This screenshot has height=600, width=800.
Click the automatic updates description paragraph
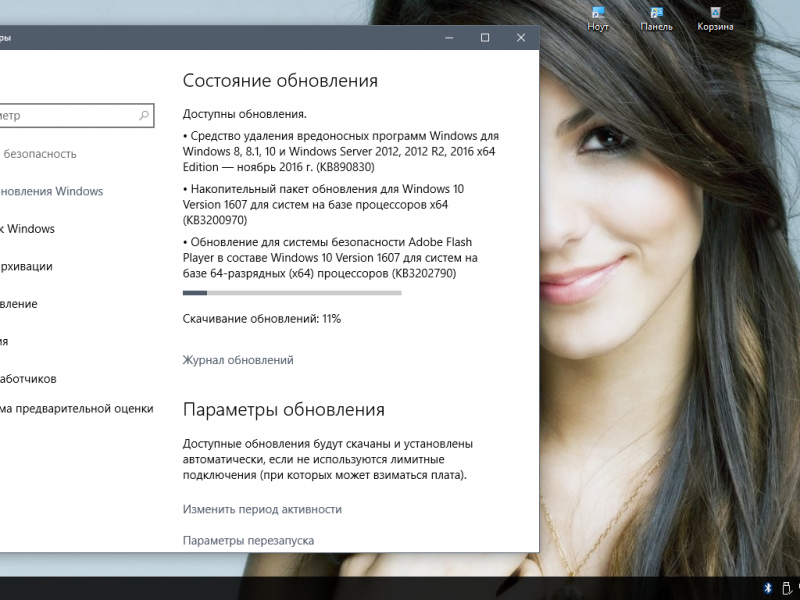pyautogui.click(x=328, y=459)
